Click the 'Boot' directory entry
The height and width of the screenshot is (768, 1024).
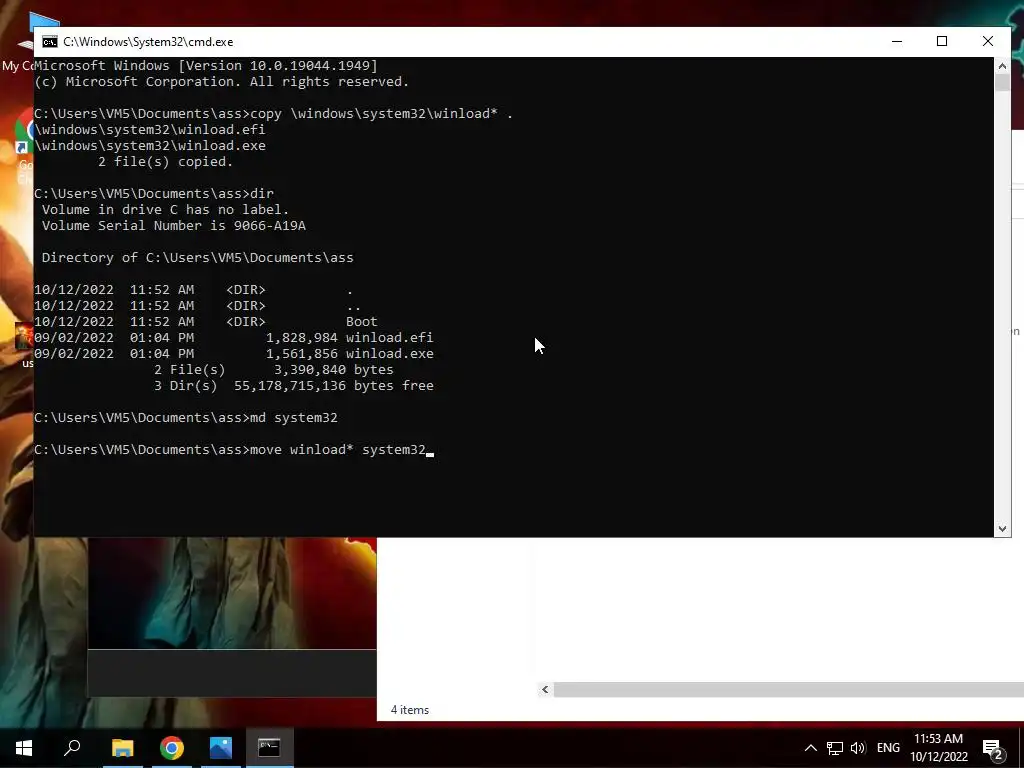pos(362,321)
